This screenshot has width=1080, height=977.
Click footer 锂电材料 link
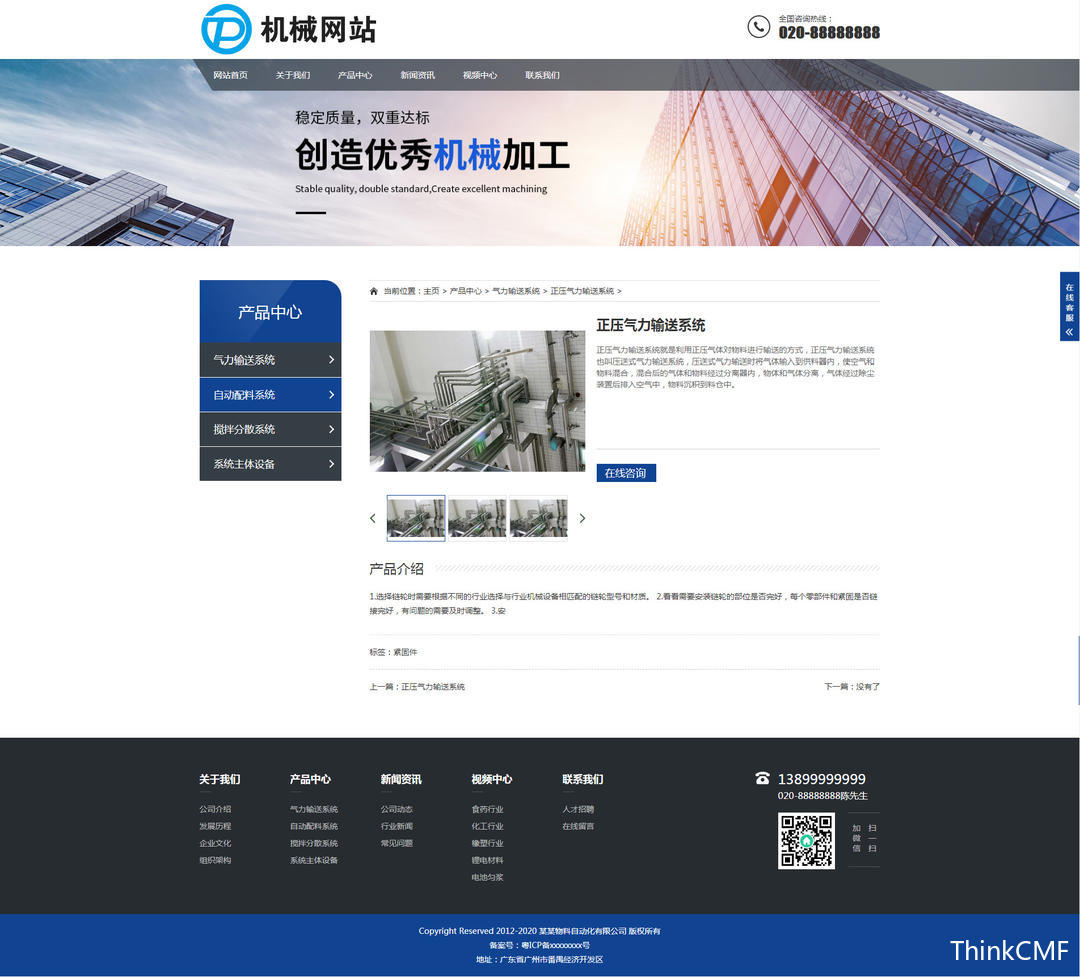pyautogui.click(x=487, y=860)
